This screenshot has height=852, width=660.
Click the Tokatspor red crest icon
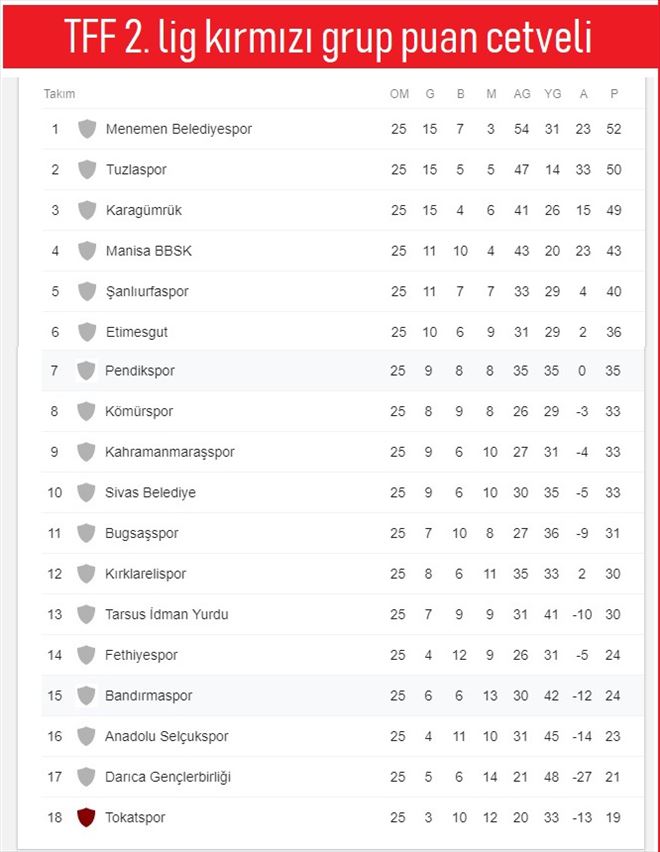(x=86, y=817)
